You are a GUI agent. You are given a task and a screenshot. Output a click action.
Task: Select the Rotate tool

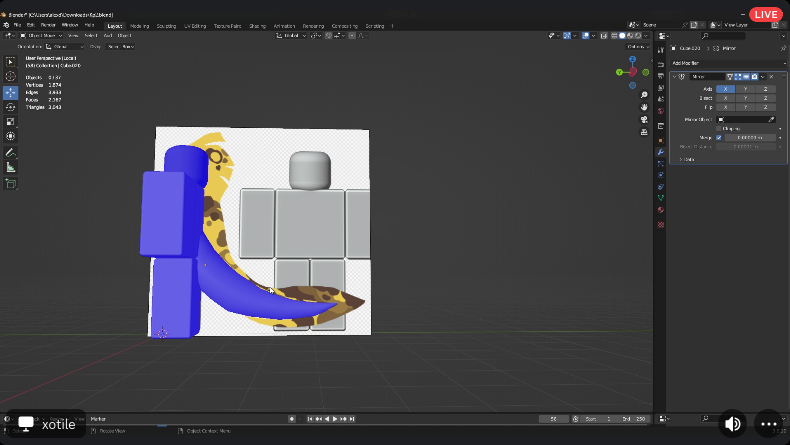pos(10,107)
